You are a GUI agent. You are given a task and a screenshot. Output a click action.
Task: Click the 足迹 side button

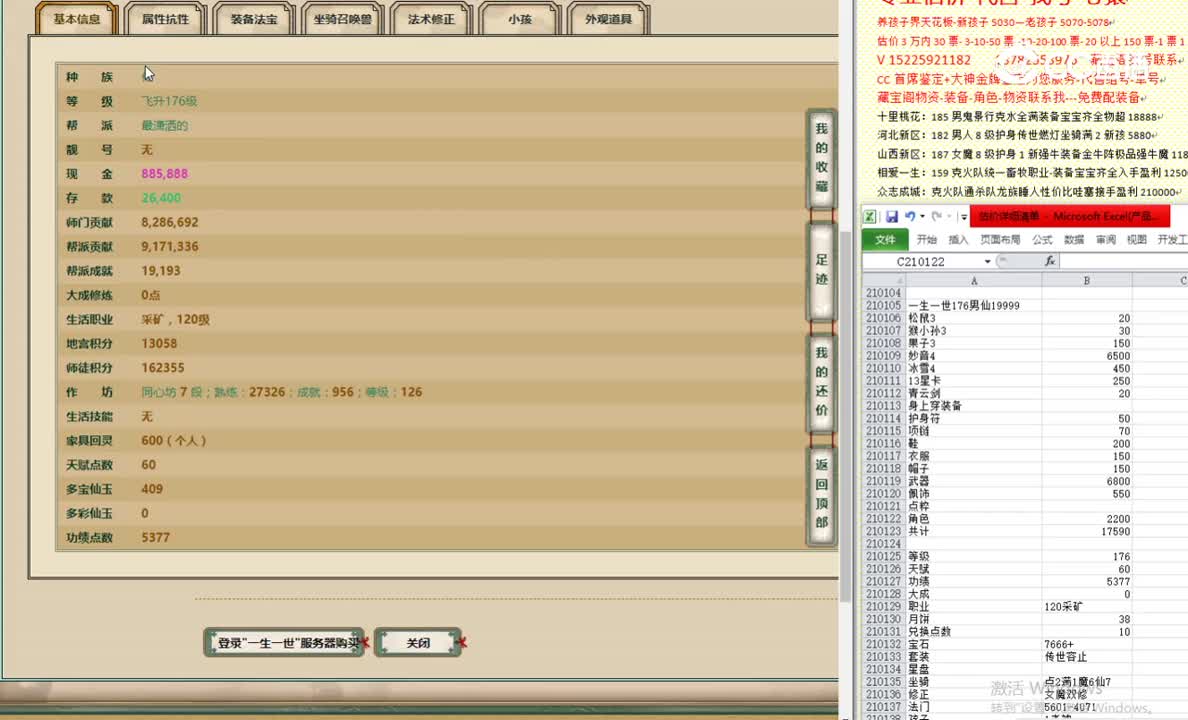(x=821, y=270)
